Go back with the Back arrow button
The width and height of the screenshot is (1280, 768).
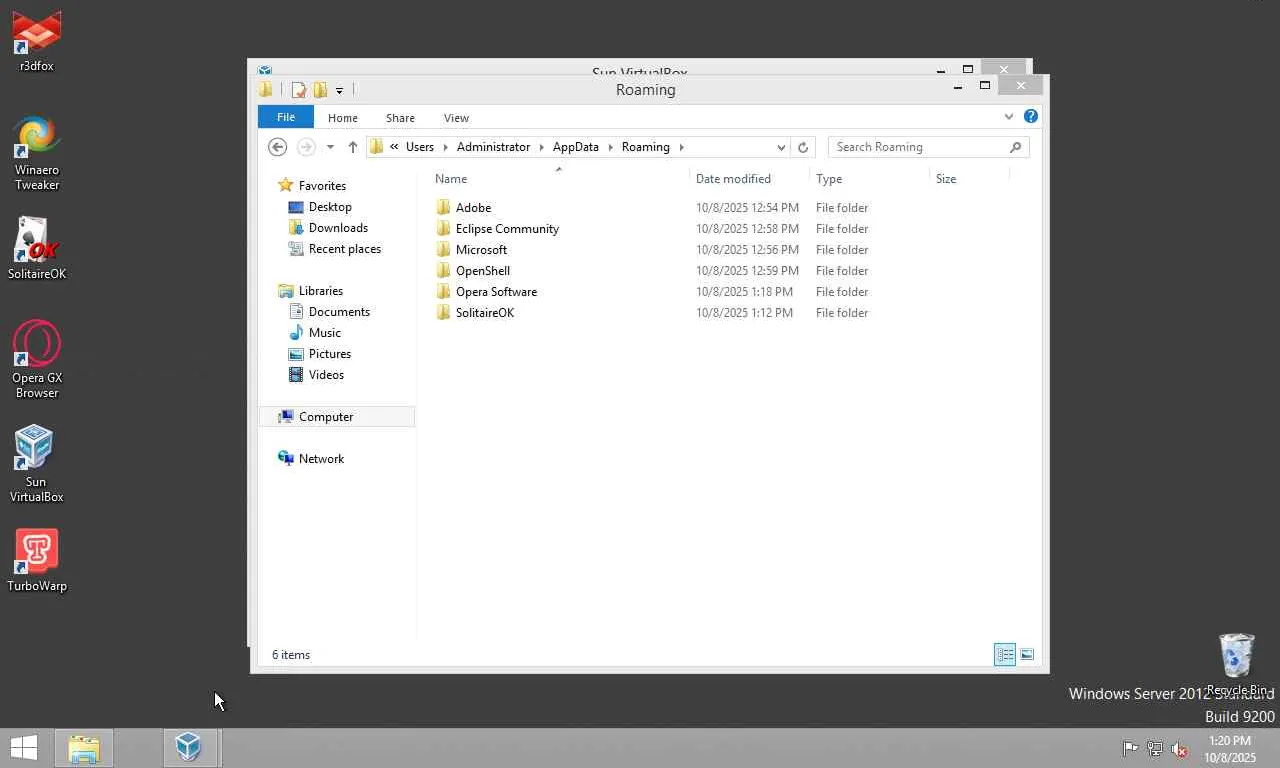pos(278,147)
